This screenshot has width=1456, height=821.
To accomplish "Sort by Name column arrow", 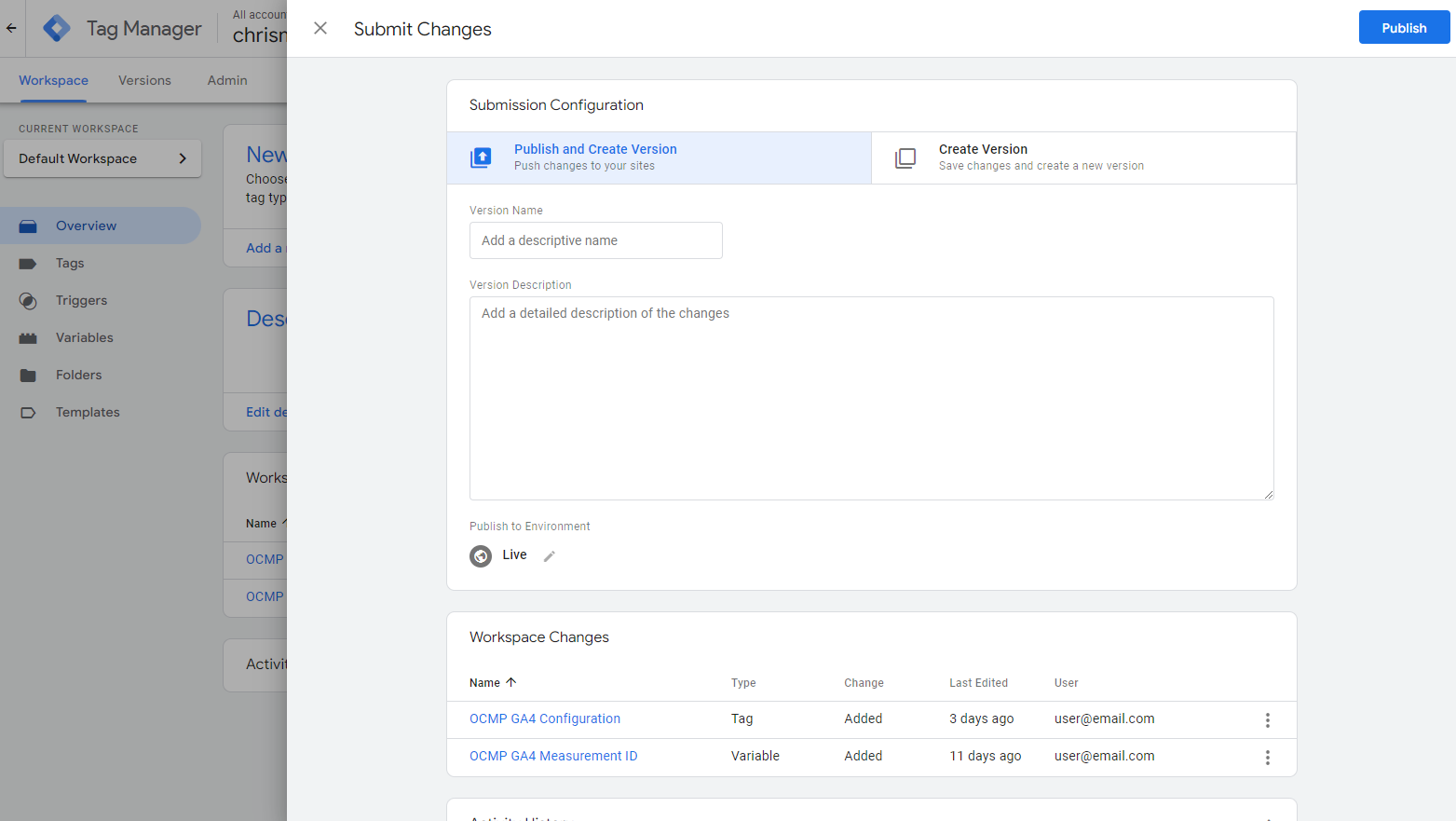I will point(510,683).
